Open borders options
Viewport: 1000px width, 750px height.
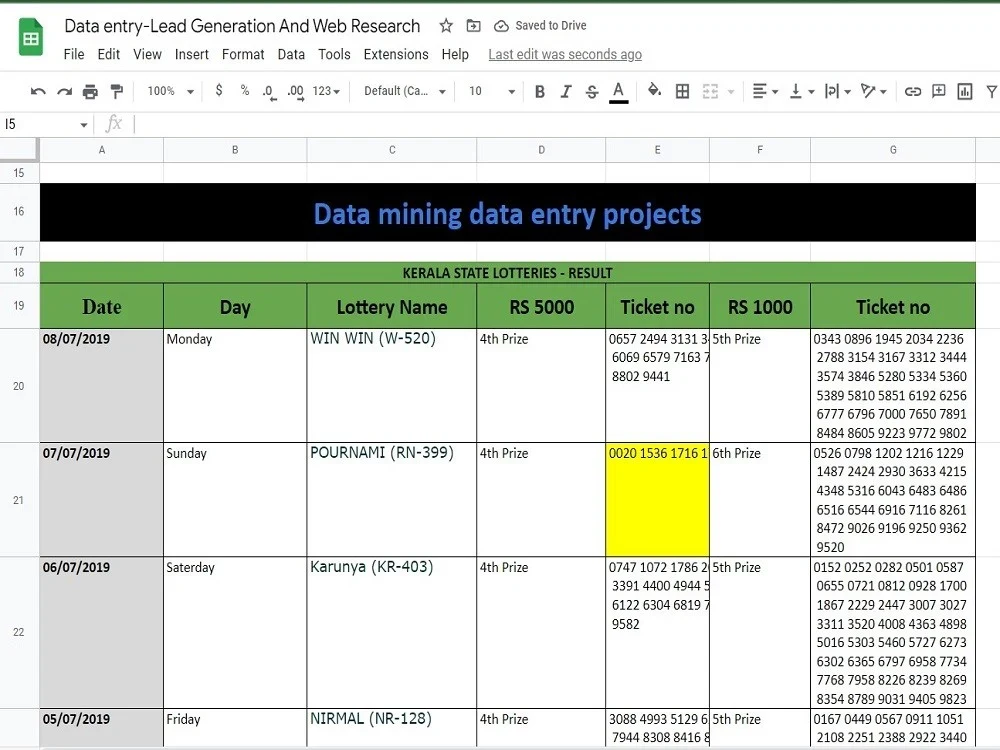pos(682,91)
